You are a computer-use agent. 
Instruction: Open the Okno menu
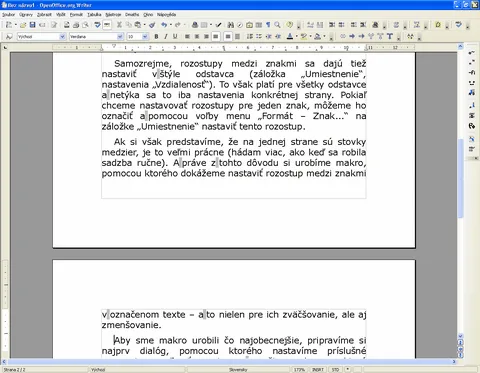[148, 15]
